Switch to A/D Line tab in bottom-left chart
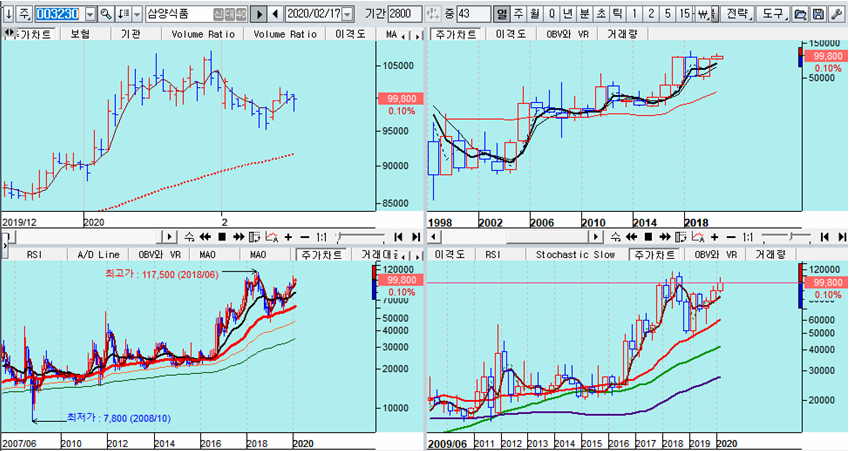Image resolution: width=849 pixels, height=451 pixels. [x=99, y=254]
